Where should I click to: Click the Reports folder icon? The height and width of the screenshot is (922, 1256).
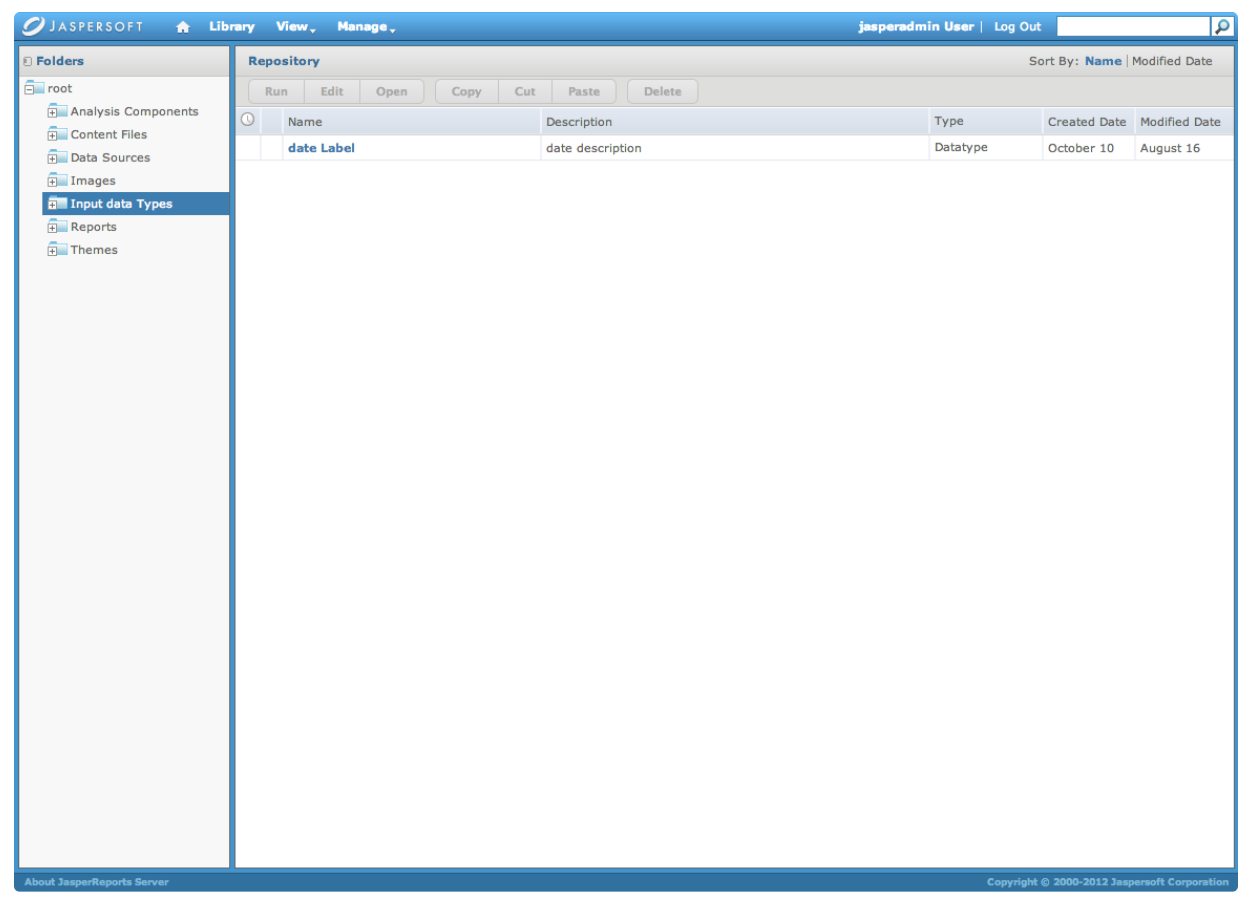pos(61,227)
